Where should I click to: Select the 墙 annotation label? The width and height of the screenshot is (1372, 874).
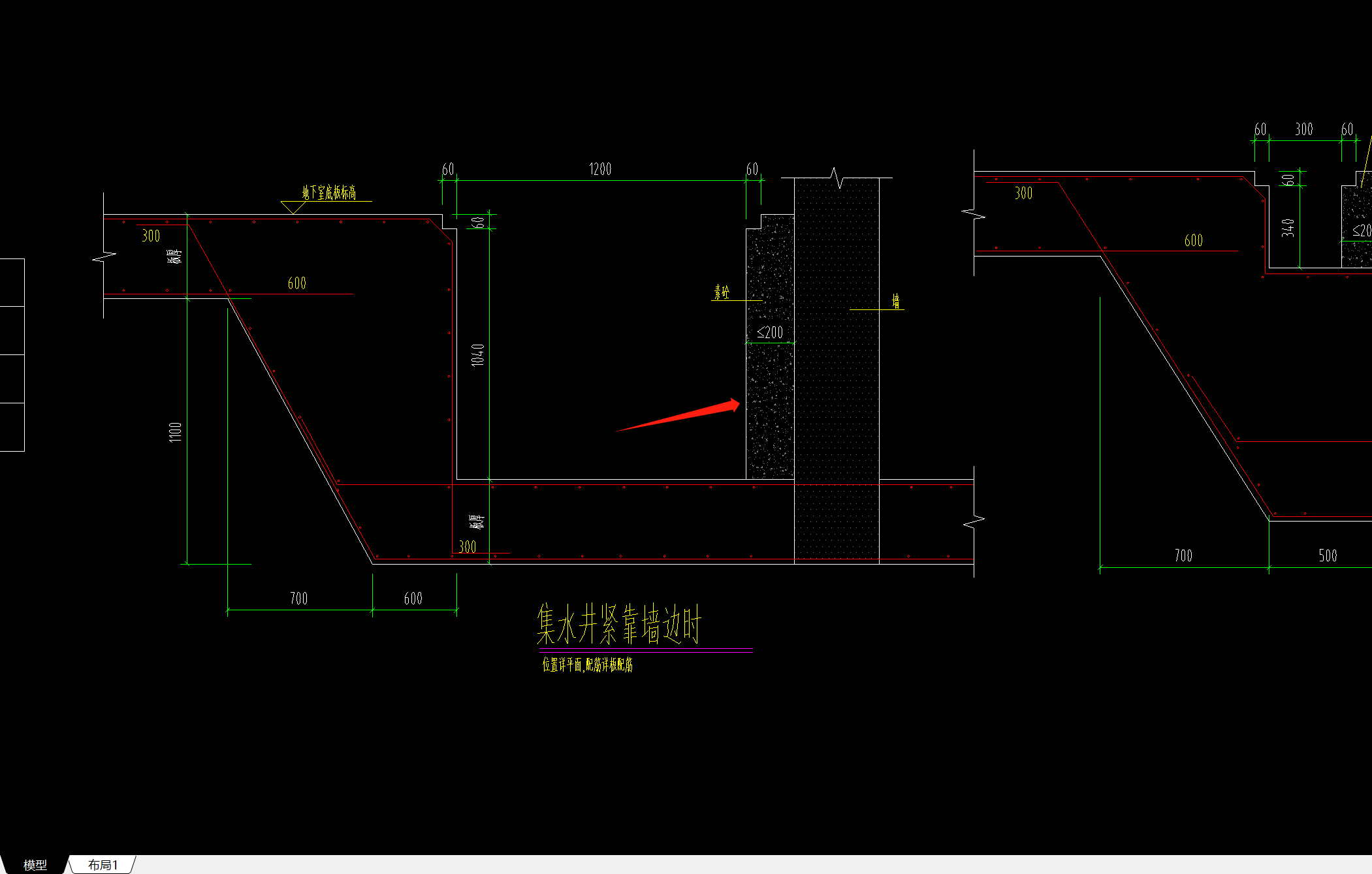[x=896, y=301]
